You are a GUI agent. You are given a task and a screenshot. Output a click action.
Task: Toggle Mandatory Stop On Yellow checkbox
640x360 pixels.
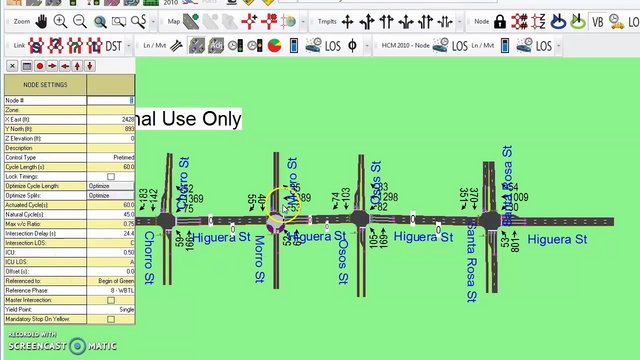pos(111,319)
